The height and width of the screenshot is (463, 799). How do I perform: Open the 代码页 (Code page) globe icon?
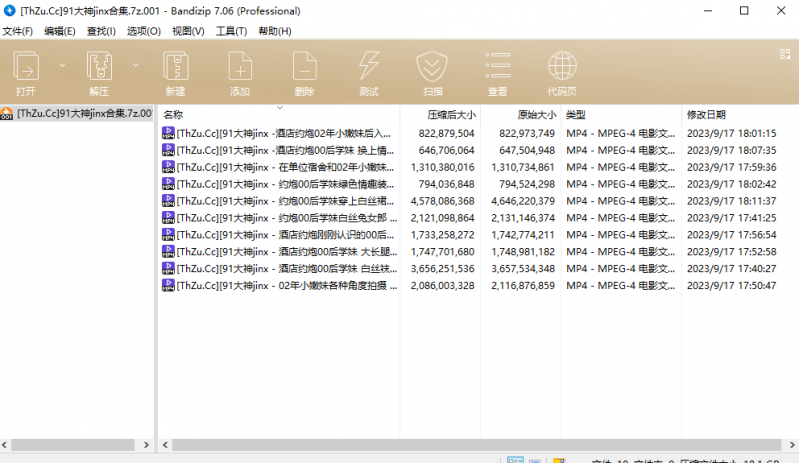click(562, 66)
